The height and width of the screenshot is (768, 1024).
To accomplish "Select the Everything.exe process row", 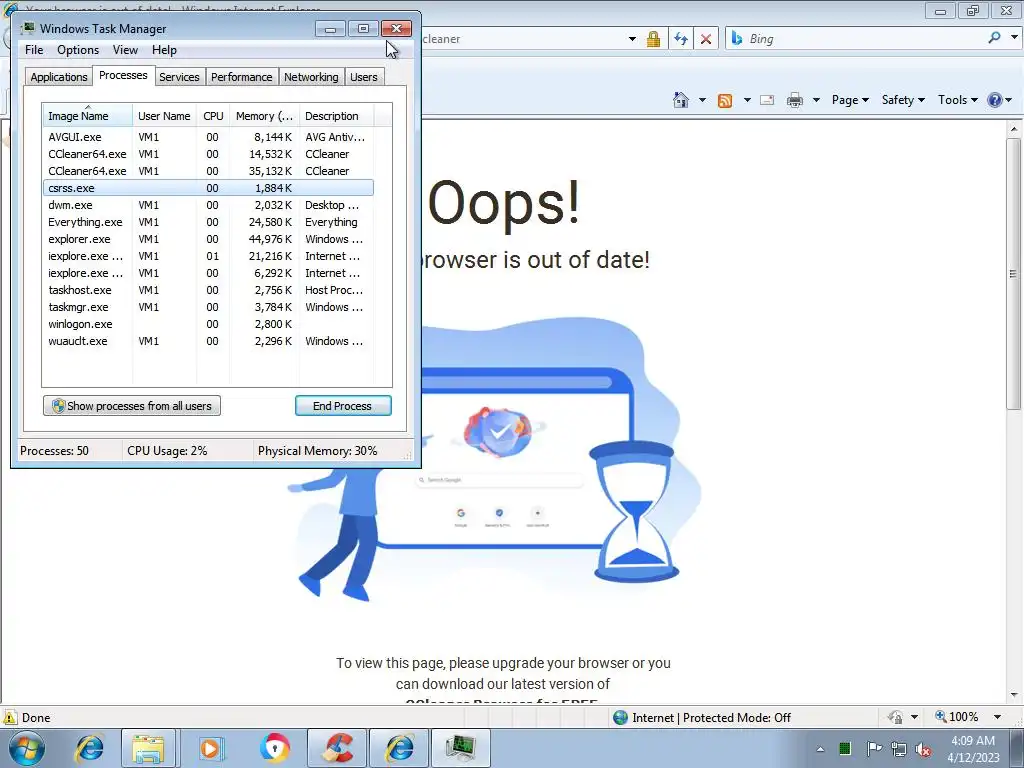I will (x=208, y=222).
